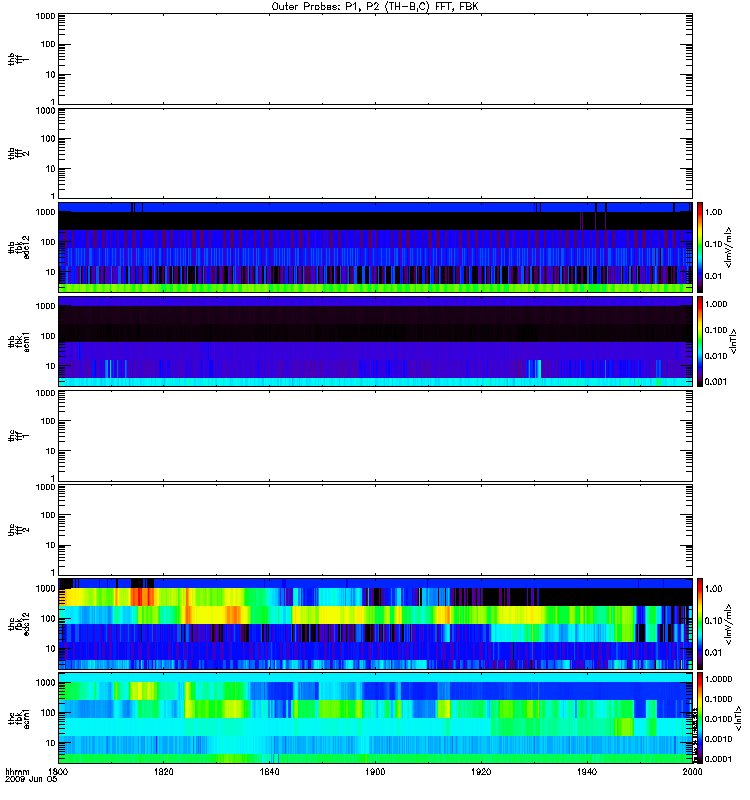Select the thb fbk scm1 spectrogram panel
750x800 pixels.
(376, 341)
